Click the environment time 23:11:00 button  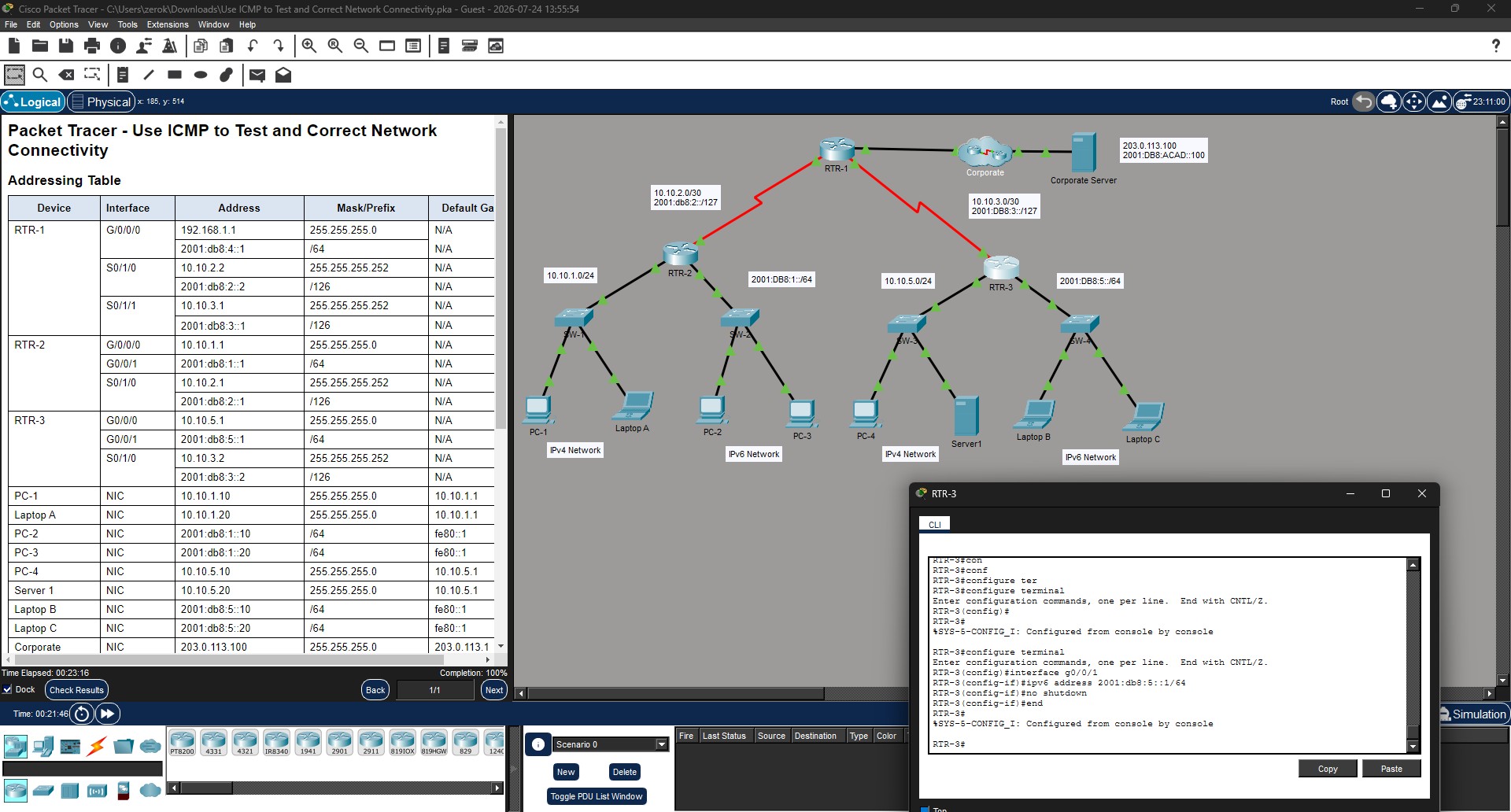[x=1480, y=101]
